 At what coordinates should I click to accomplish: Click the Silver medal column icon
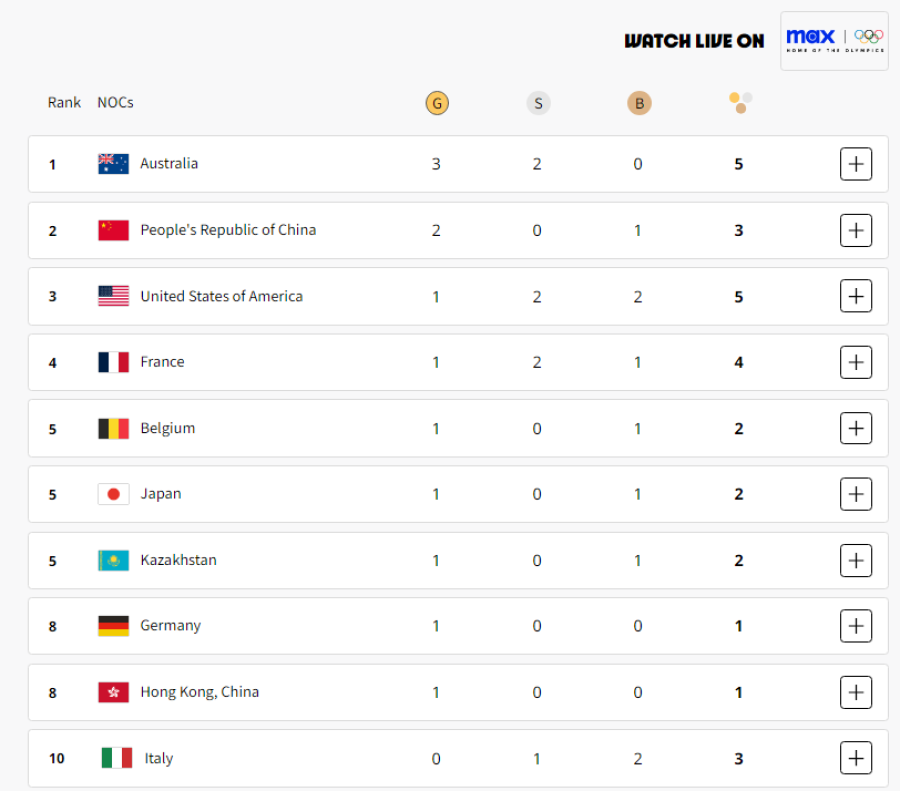[x=538, y=103]
